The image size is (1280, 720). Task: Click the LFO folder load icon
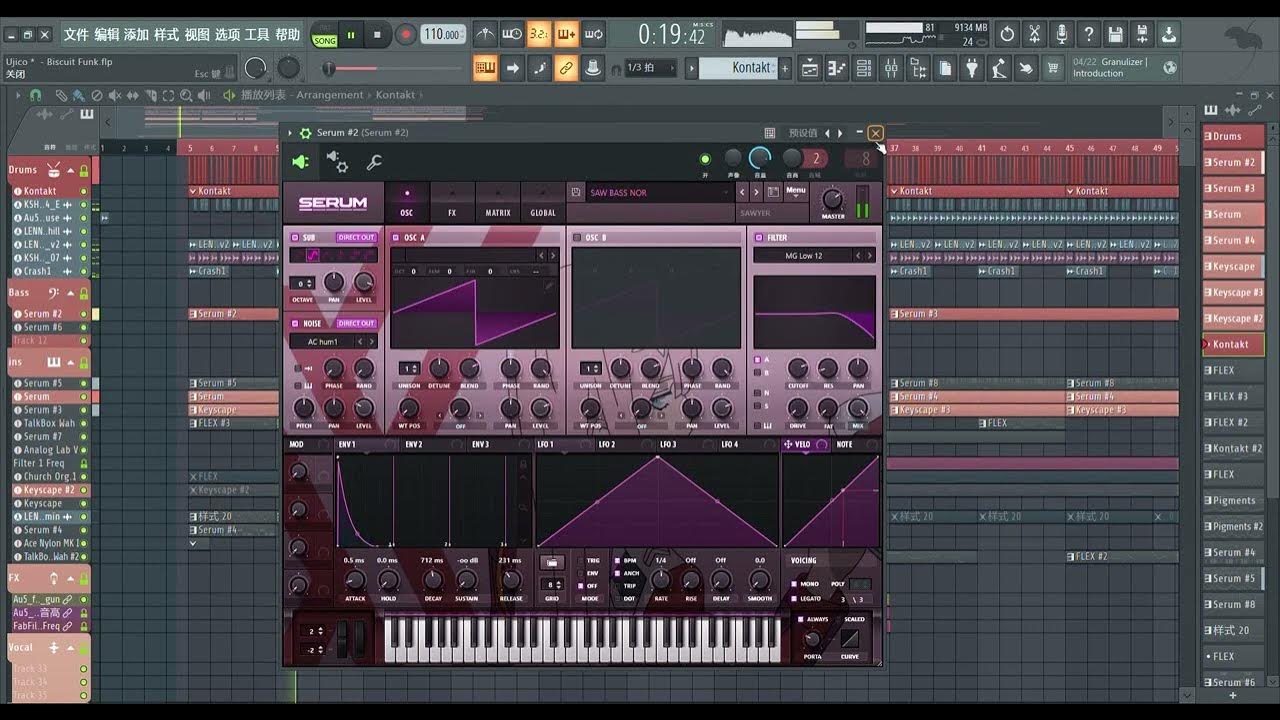pos(551,563)
